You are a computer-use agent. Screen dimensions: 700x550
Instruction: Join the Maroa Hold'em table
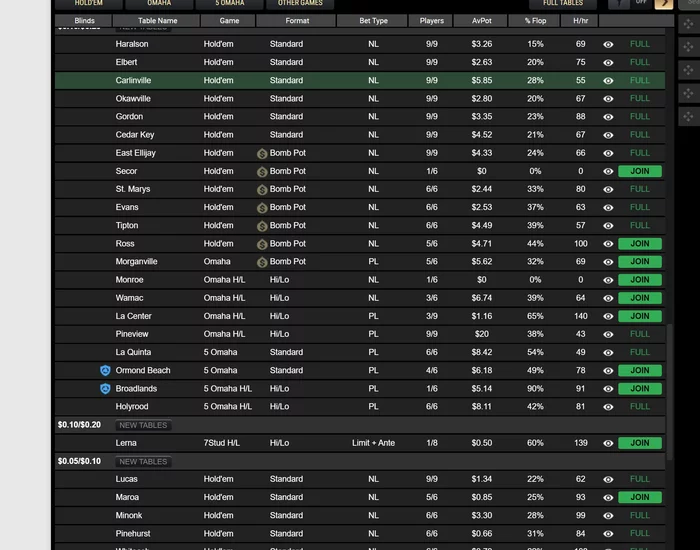point(640,497)
